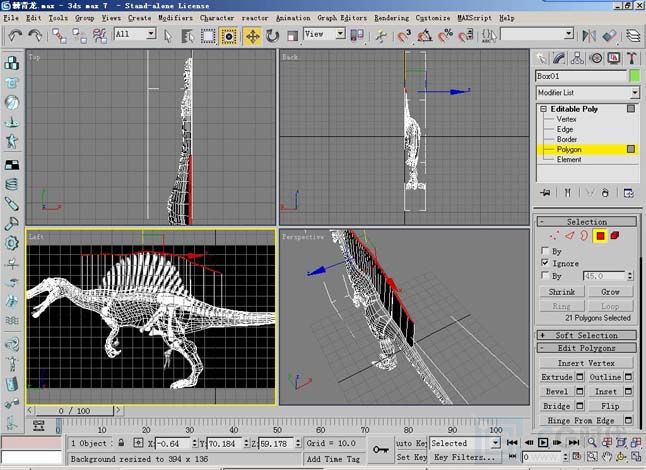Toggle the Angle Snap button
The image size is (646, 470).
tap(424, 36)
